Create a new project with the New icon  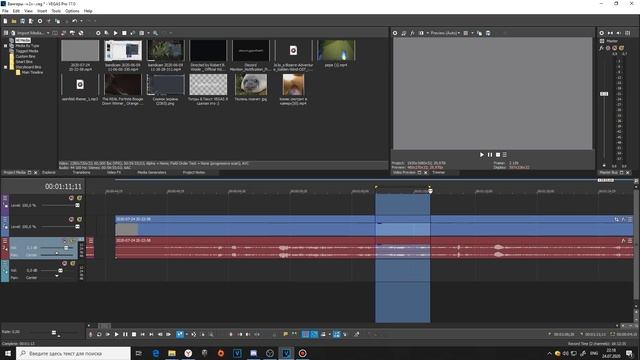[5, 21]
